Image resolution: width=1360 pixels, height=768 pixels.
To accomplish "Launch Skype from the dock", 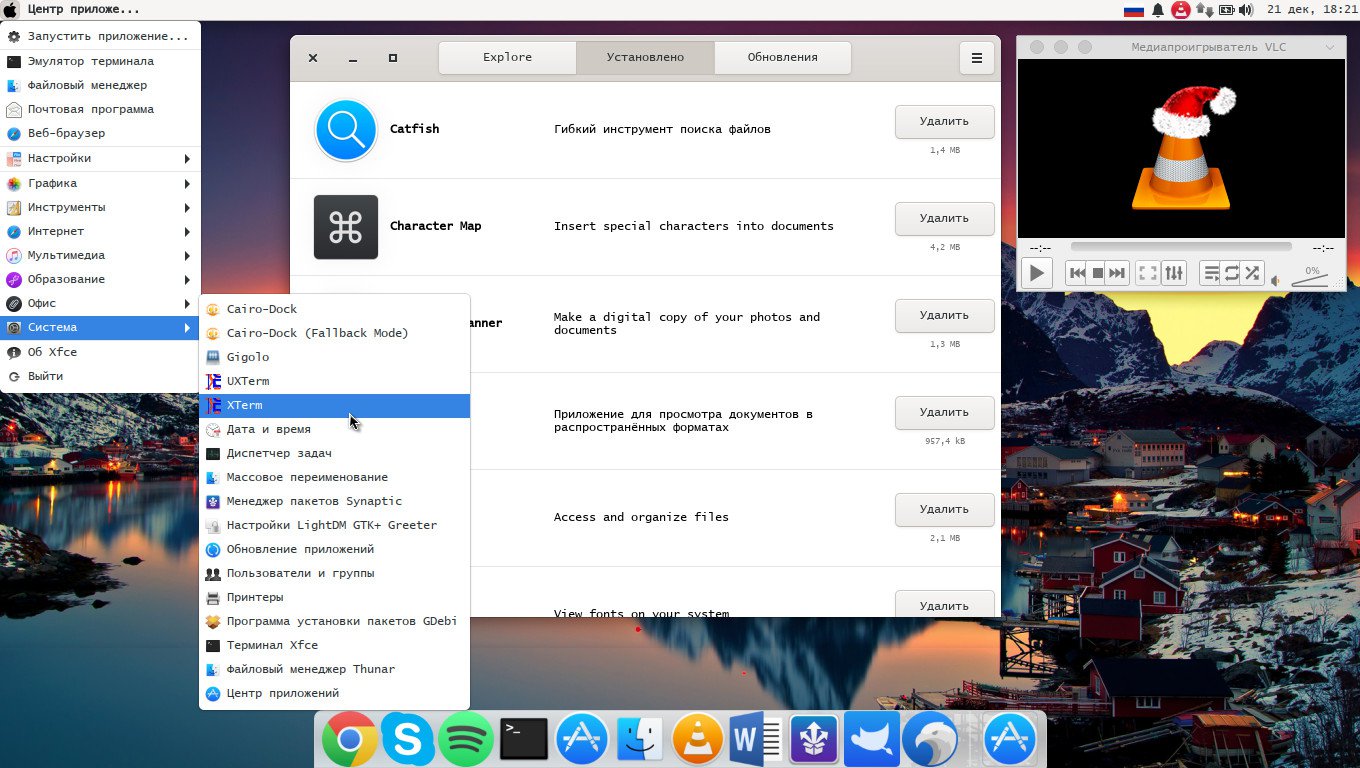I will coord(407,740).
